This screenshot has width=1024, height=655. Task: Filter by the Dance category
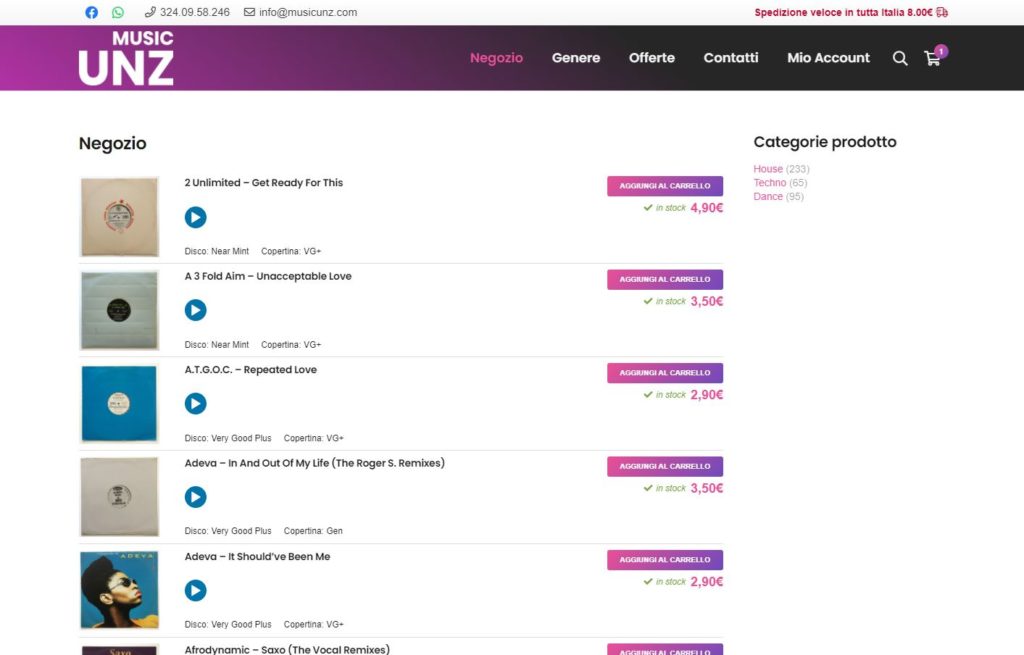click(767, 197)
